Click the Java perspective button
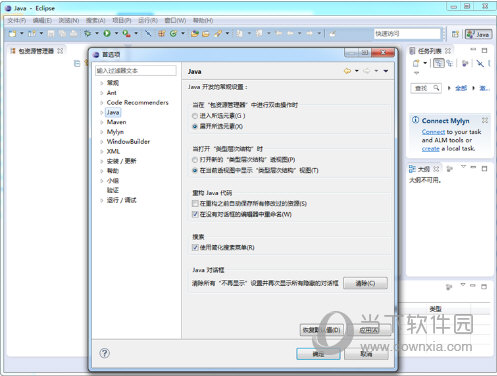This screenshot has width=497, height=376. pyautogui.click(x=478, y=34)
